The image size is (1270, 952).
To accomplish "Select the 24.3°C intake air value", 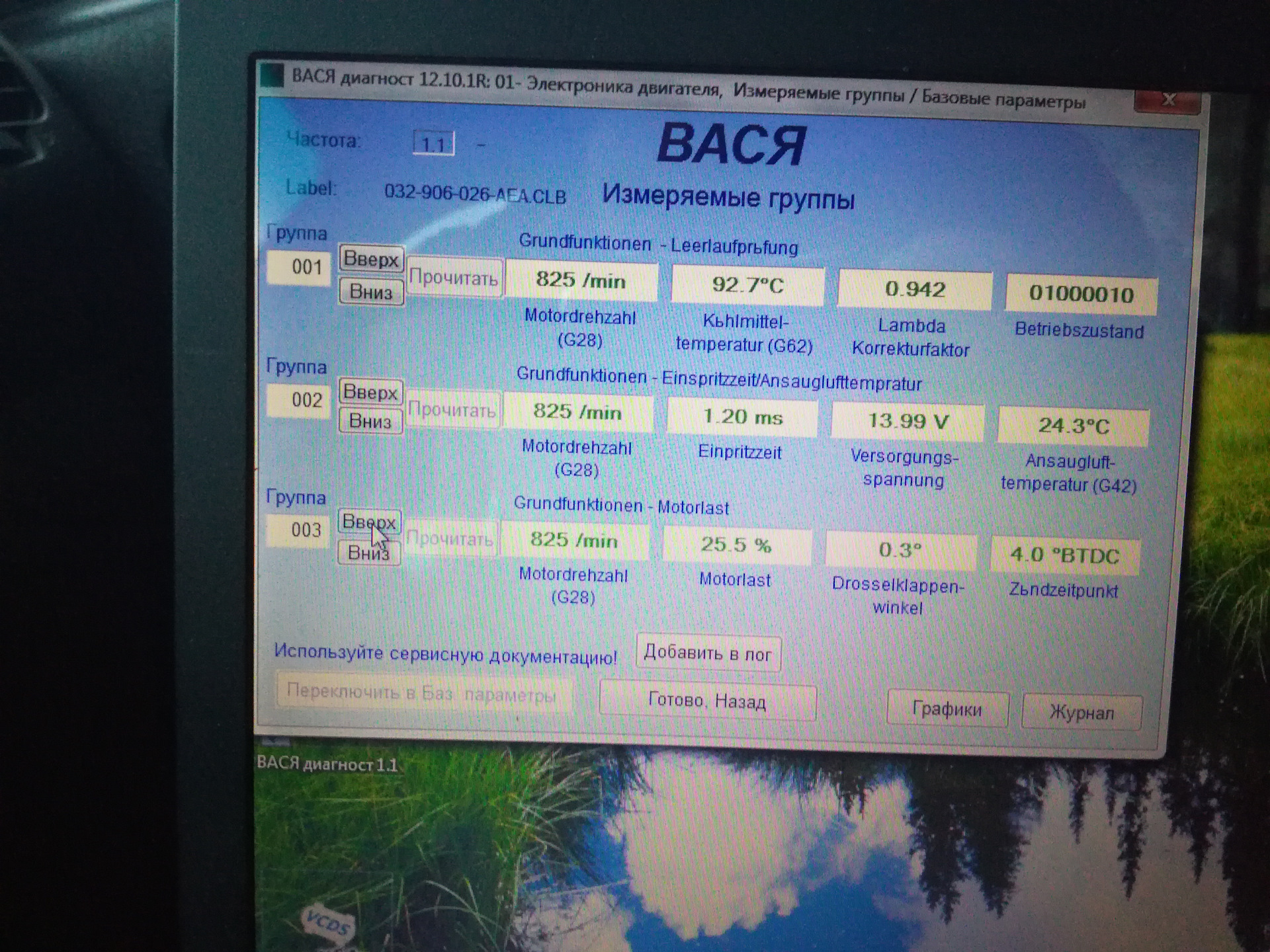I will tap(1073, 425).
